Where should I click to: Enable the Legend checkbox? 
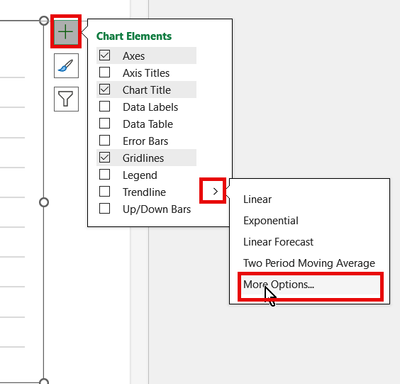pos(105,174)
